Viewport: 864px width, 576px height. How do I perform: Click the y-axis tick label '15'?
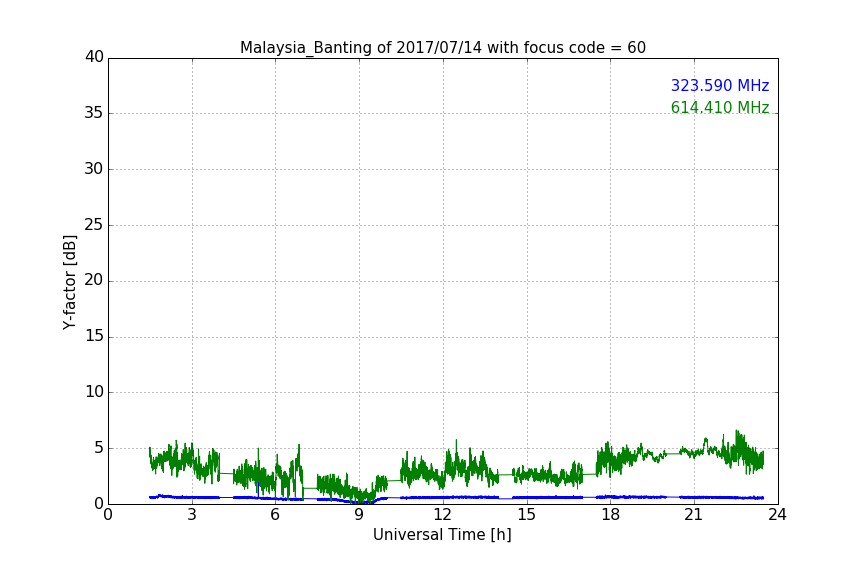click(x=94, y=336)
